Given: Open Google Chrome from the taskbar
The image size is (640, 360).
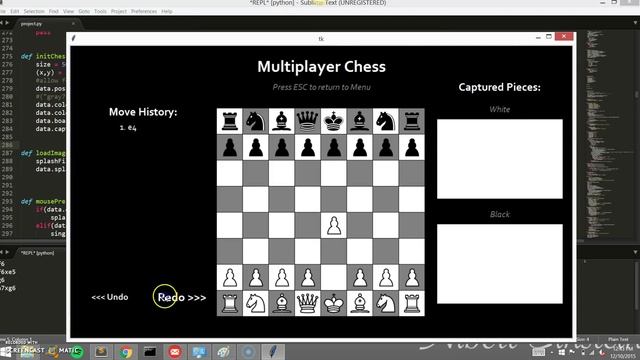Looking at the screenshot, I should pos(126,351).
